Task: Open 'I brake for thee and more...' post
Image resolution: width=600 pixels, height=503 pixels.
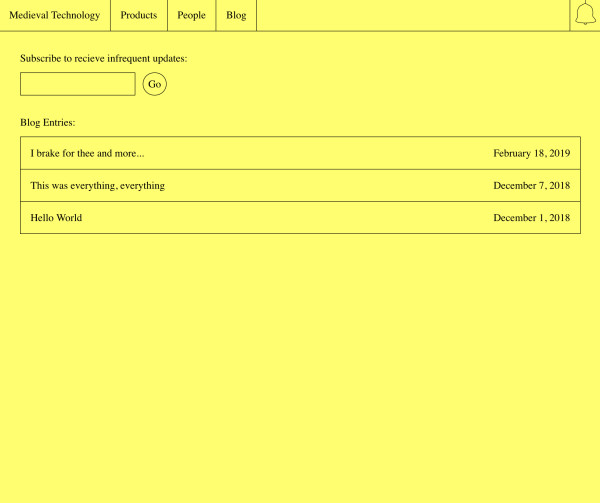Action: coord(87,153)
